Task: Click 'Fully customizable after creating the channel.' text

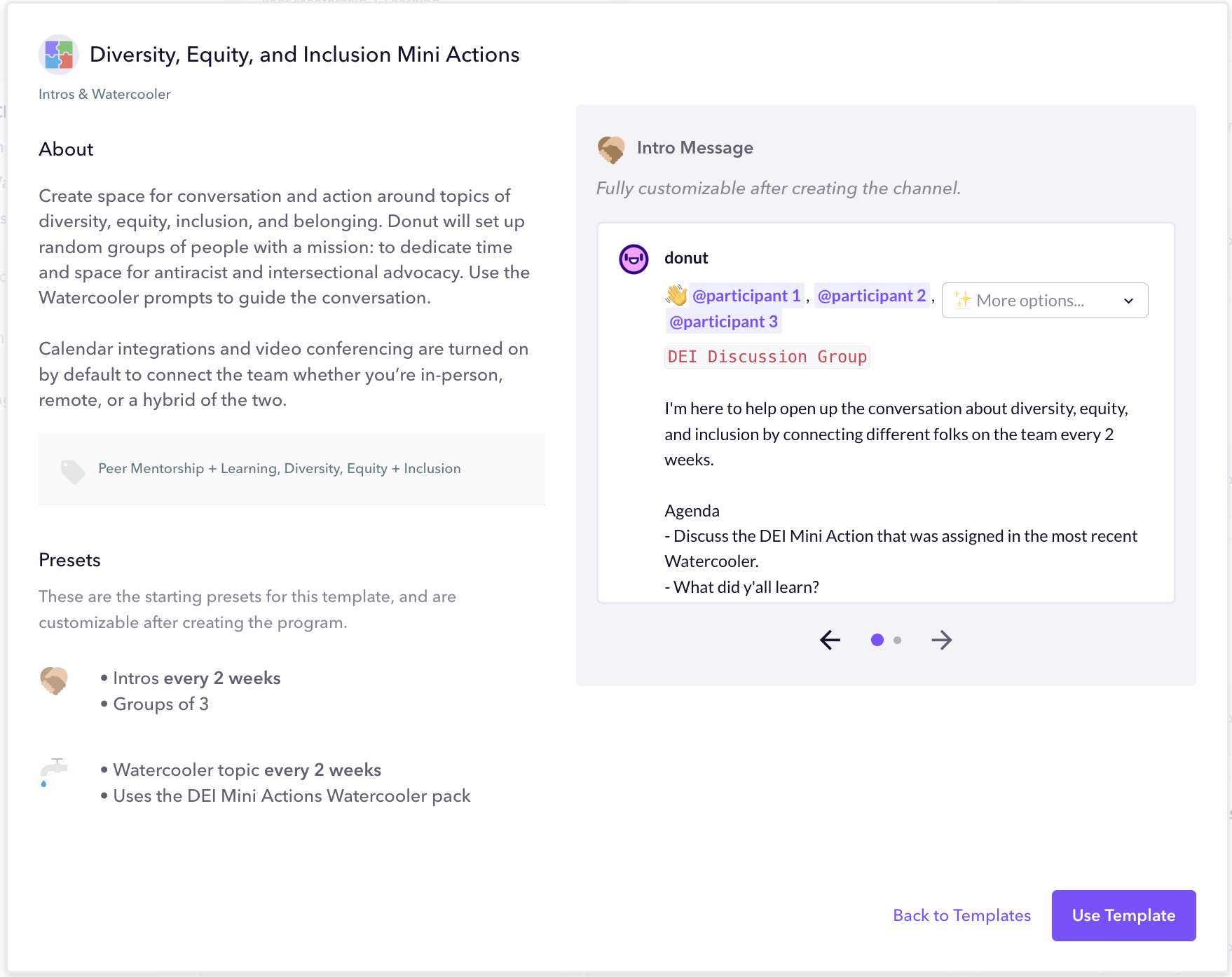Action: [779, 189]
